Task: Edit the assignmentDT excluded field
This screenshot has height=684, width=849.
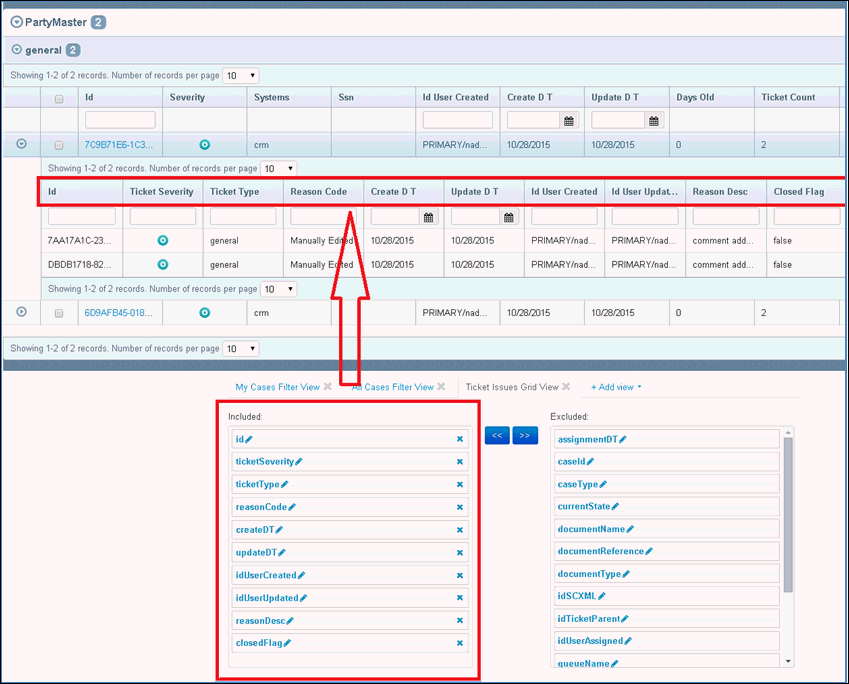Action: coord(623,439)
